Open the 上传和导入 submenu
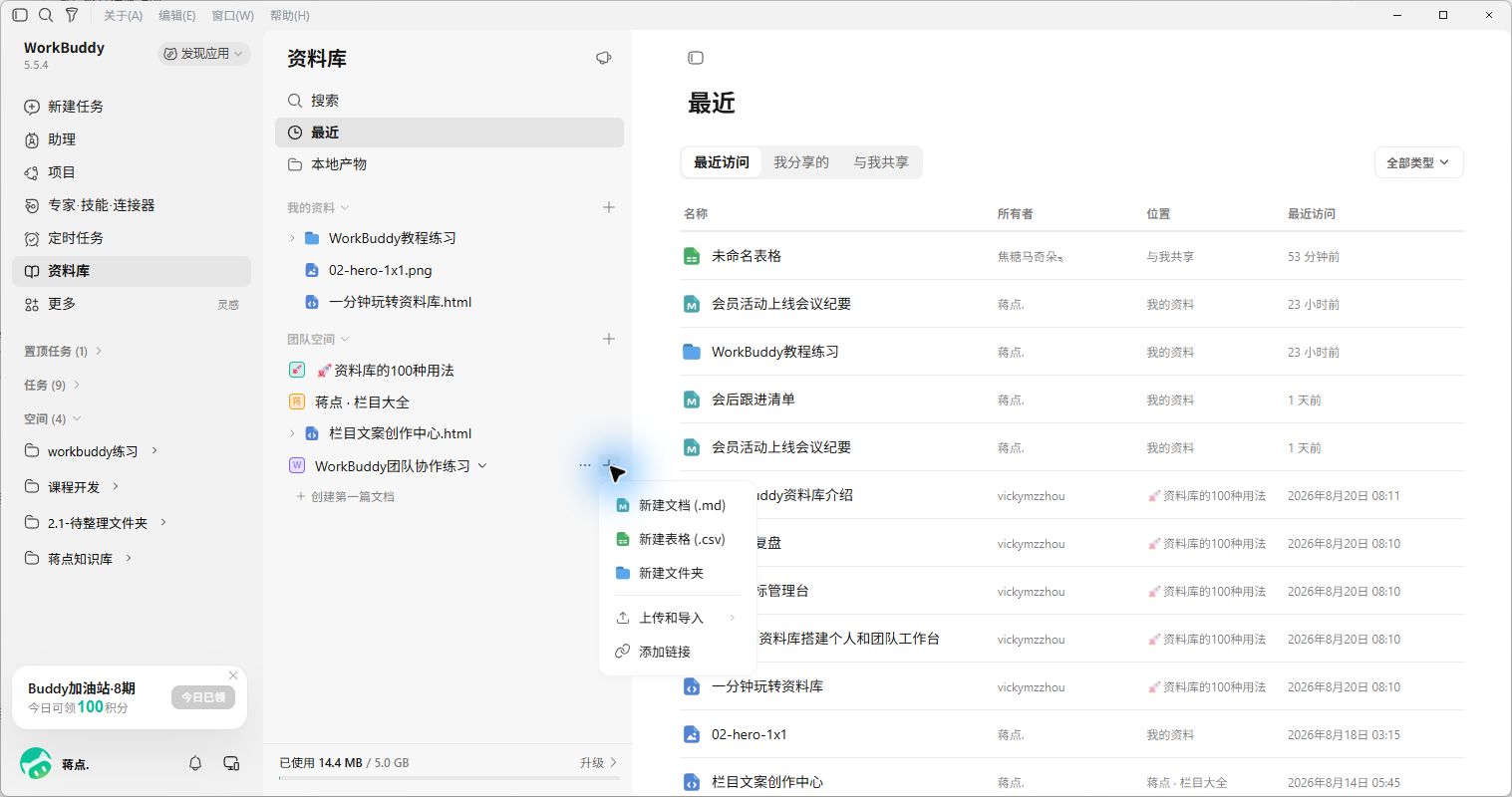The image size is (1512, 797). point(678,618)
